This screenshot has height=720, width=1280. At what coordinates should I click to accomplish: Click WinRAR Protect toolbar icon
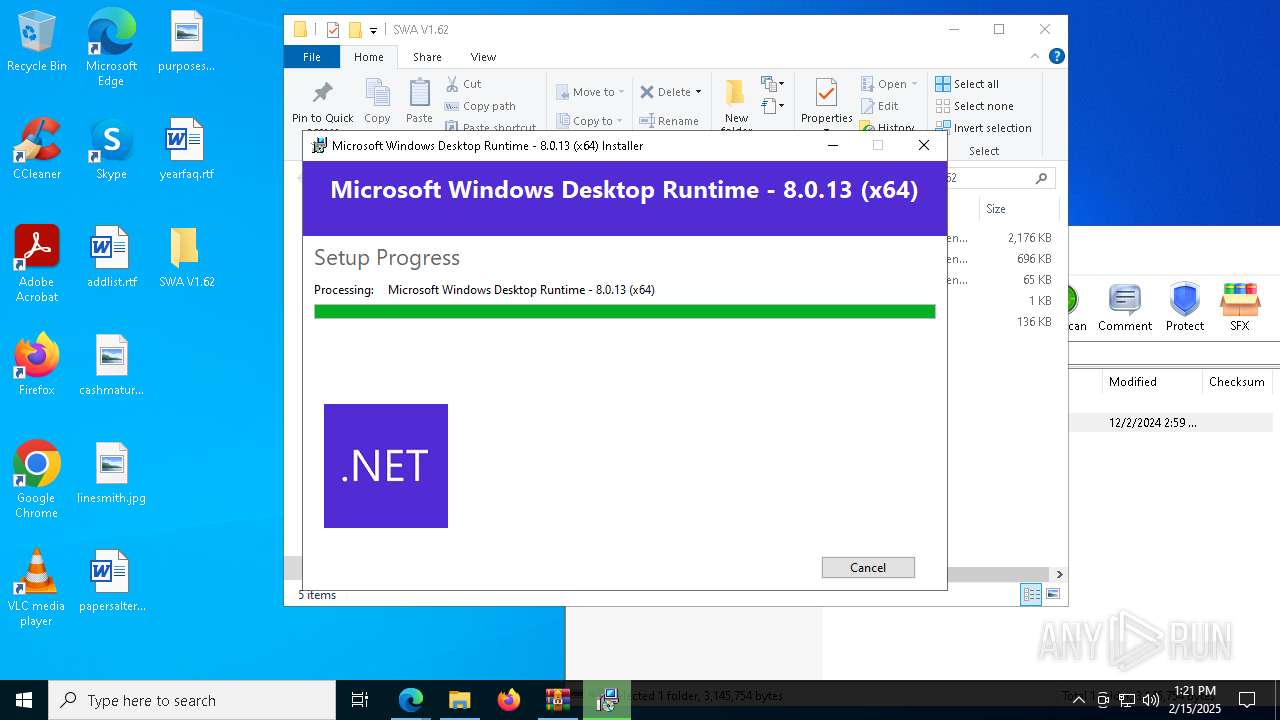coord(1185,307)
